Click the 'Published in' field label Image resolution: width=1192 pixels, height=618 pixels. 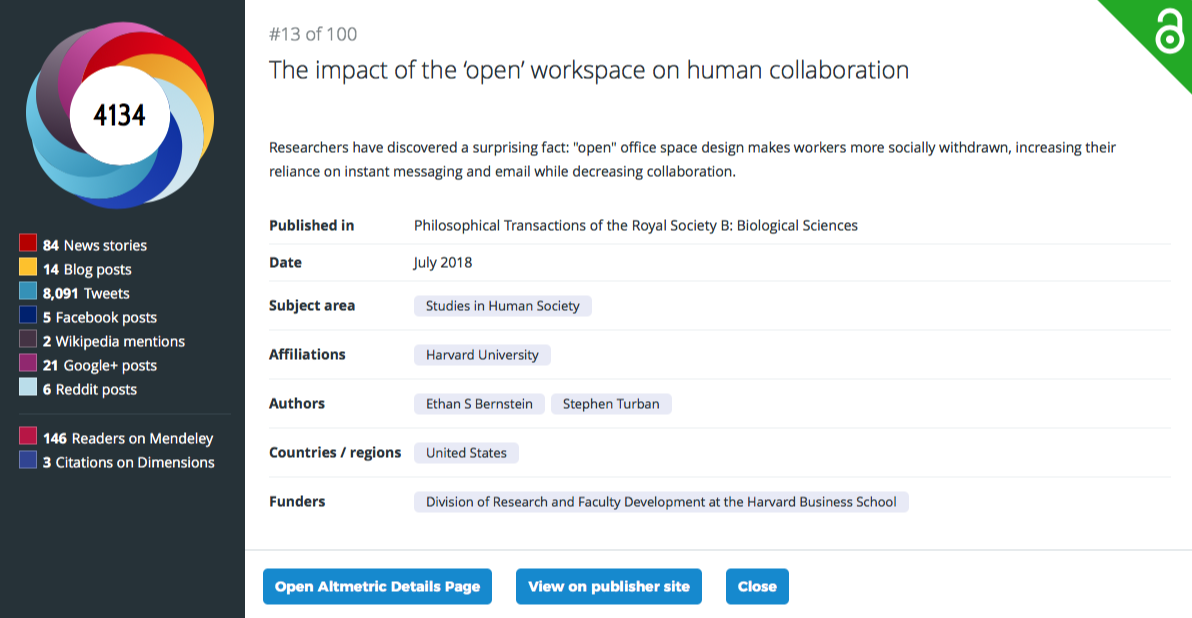[312, 226]
